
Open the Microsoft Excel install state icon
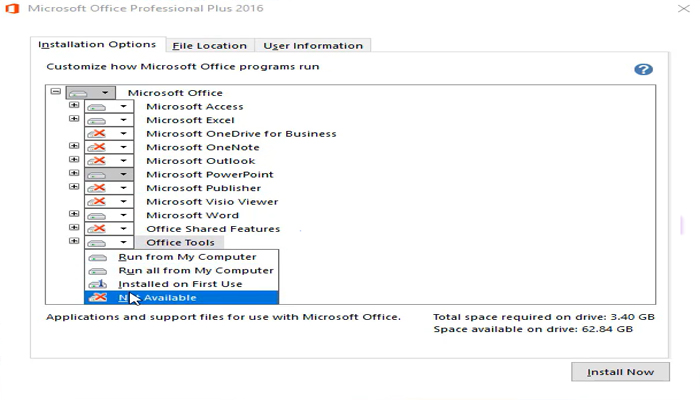(x=98, y=120)
